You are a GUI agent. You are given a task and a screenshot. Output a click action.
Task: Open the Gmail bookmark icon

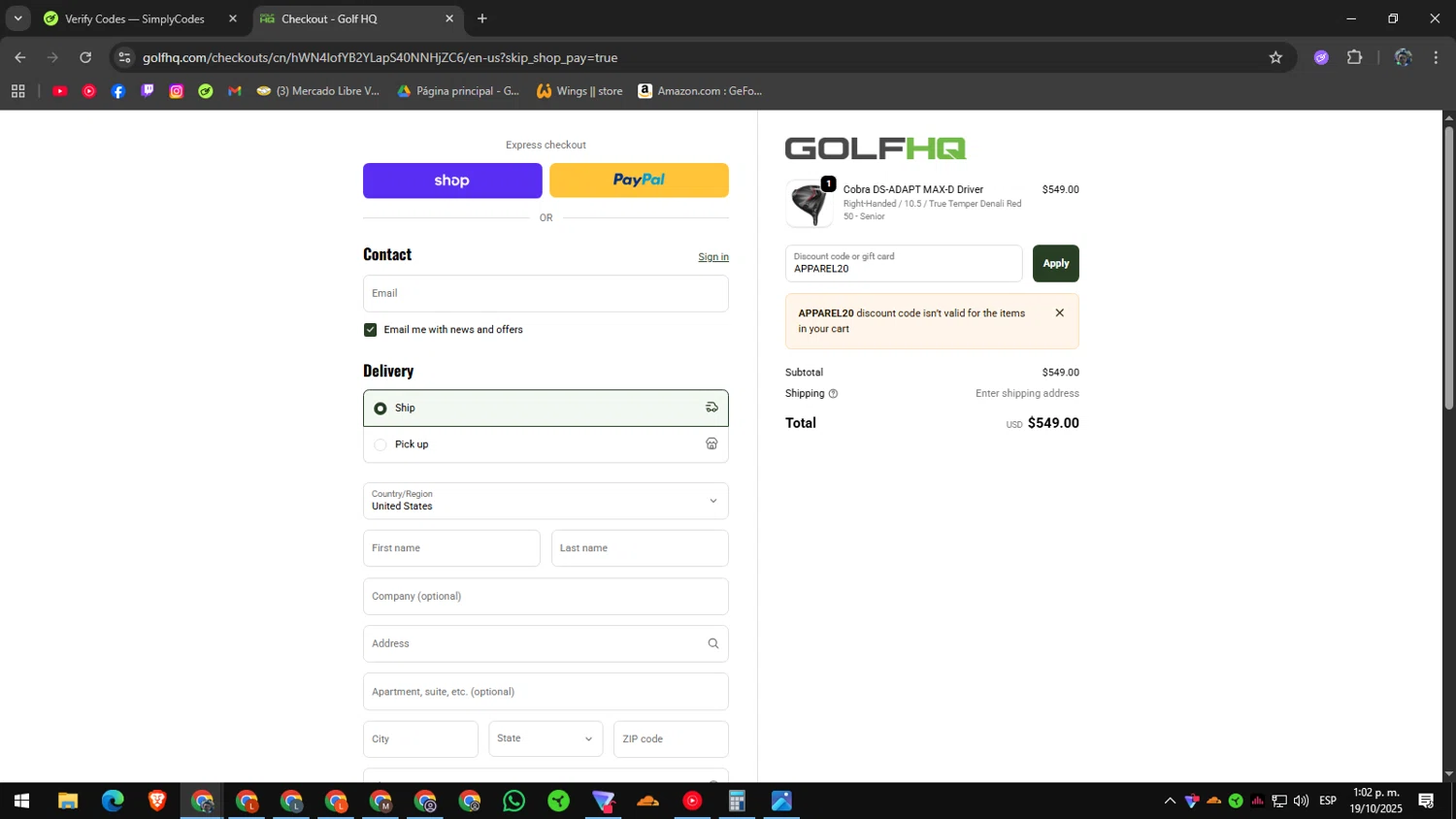tap(235, 91)
